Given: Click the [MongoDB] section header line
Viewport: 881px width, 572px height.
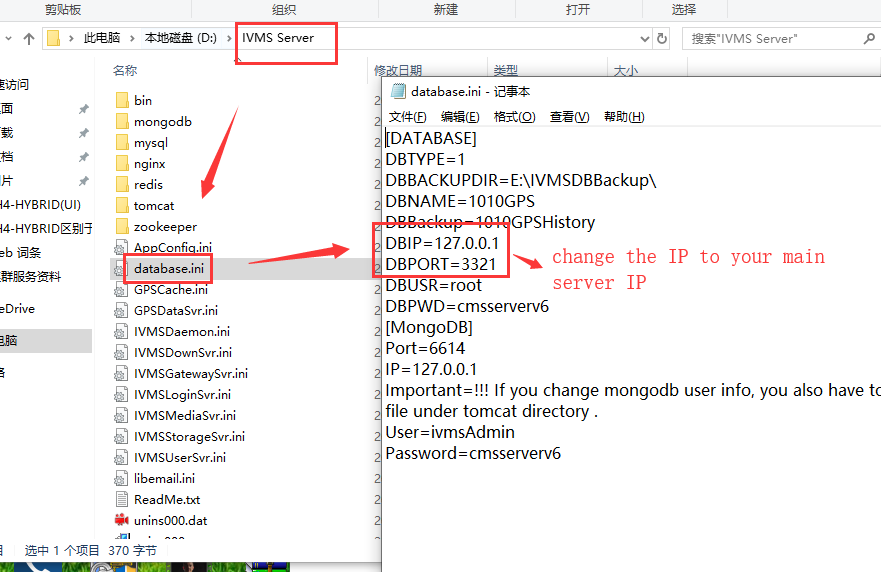Looking at the screenshot, I should (x=429, y=327).
